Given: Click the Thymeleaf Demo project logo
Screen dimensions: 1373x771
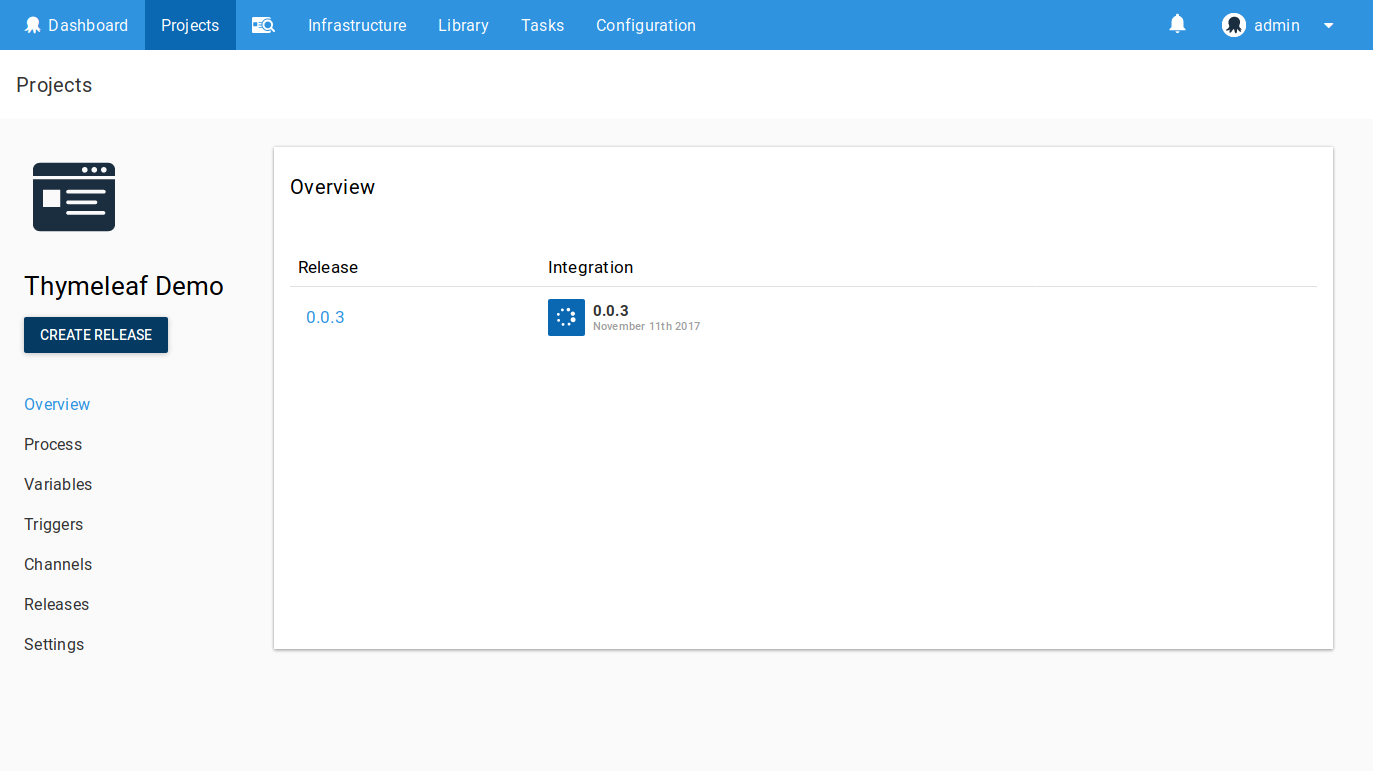Looking at the screenshot, I should click(74, 197).
